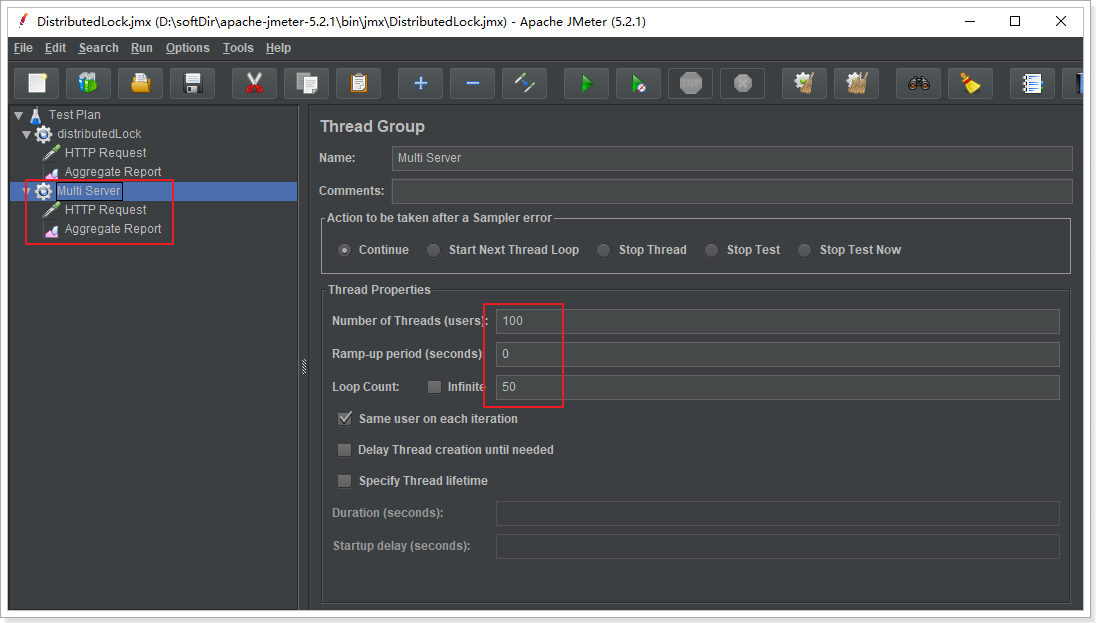The width and height of the screenshot is (1096, 623).
Task: Maximize the JMeter window
Action: coord(1015,21)
